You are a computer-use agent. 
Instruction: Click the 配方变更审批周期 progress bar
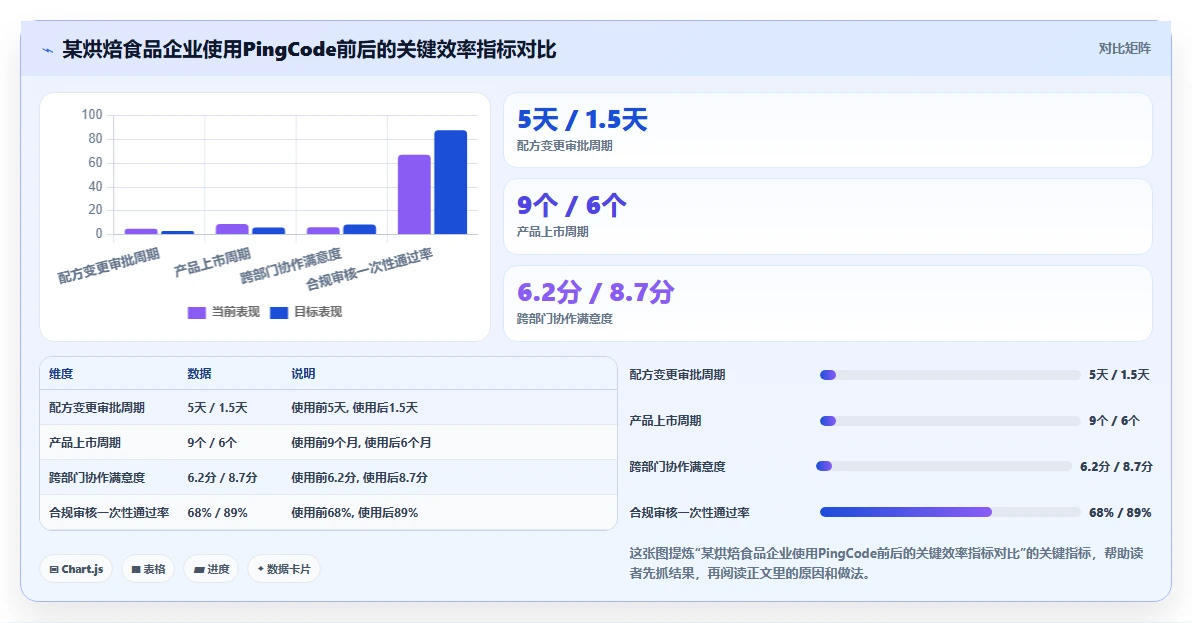pyautogui.click(x=950, y=375)
